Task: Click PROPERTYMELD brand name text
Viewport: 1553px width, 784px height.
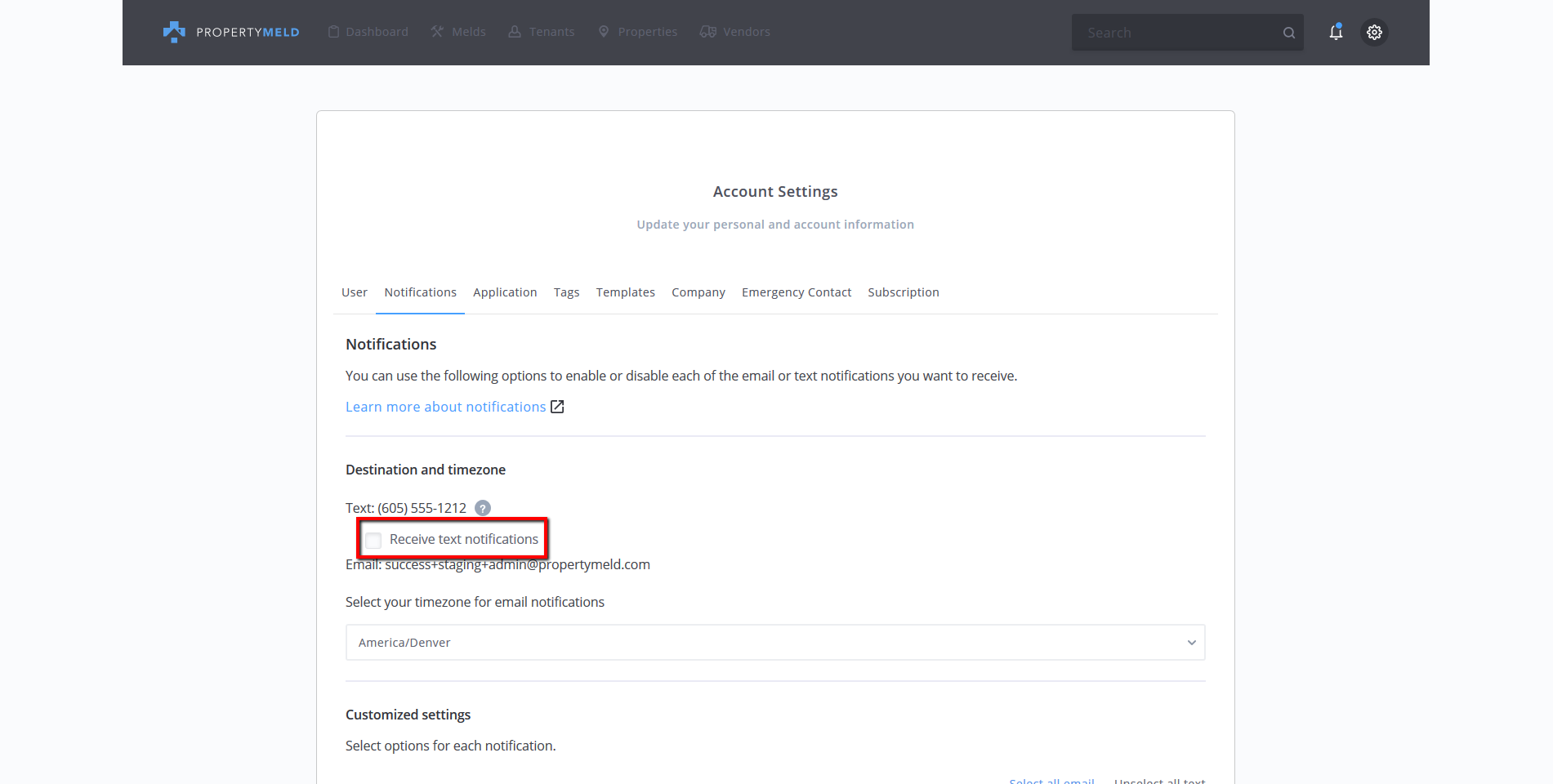Action: [x=248, y=33]
